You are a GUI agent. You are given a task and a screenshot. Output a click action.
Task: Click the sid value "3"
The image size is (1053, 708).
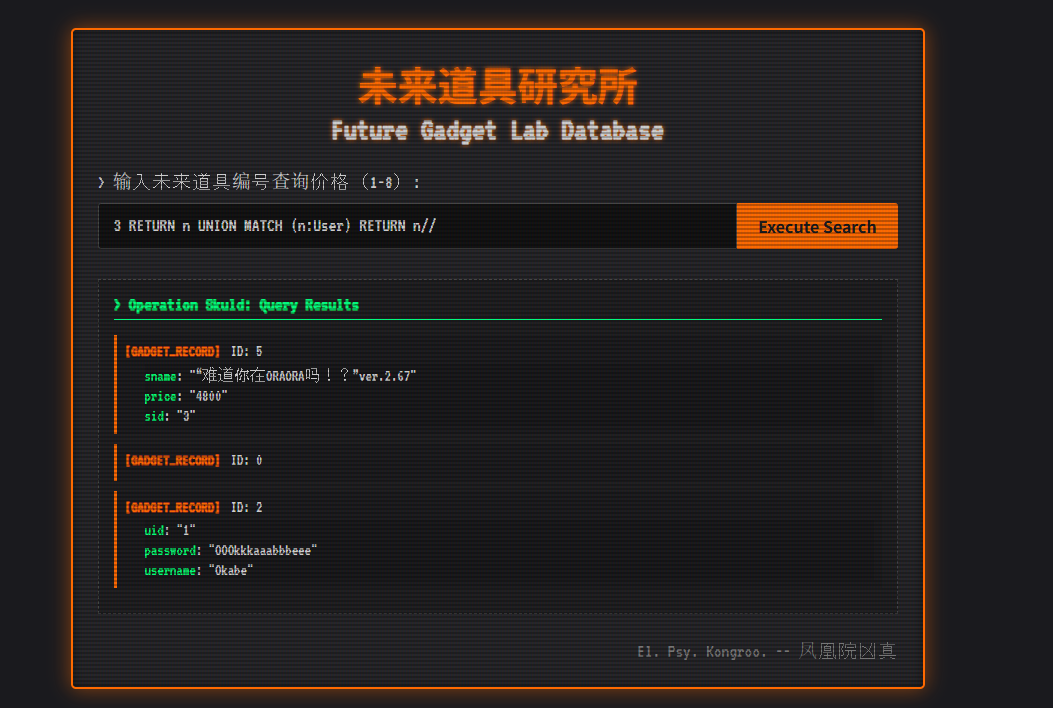click(x=186, y=416)
